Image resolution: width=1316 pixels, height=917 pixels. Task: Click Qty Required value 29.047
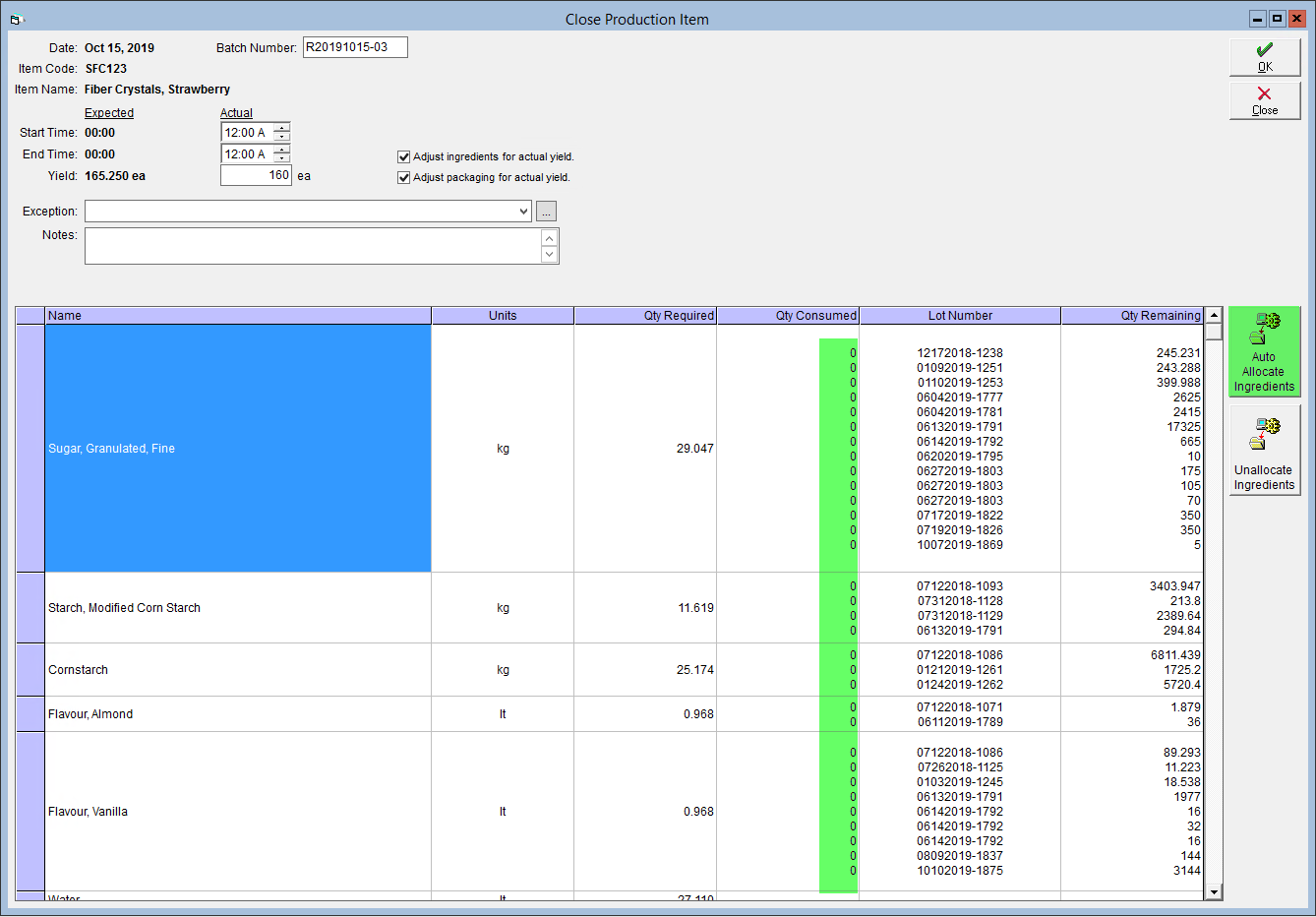pyautogui.click(x=694, y=449)
